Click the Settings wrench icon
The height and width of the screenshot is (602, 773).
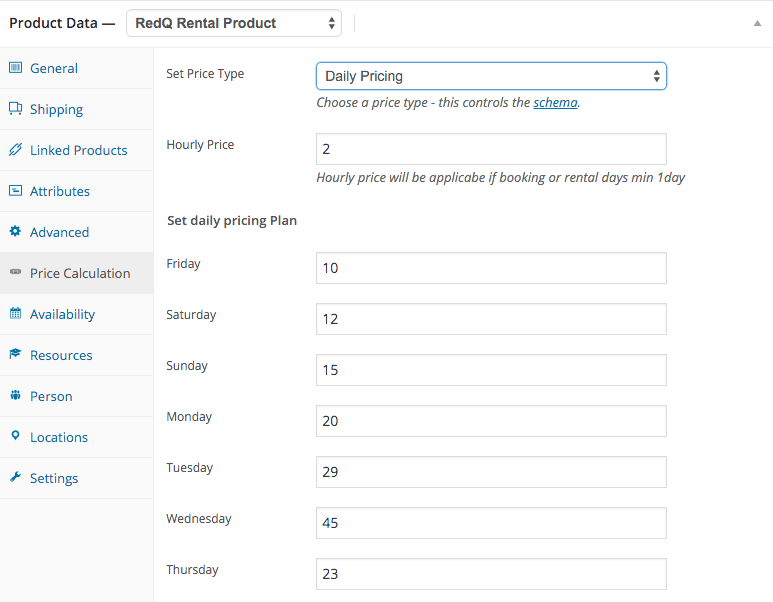click(15, 477)
